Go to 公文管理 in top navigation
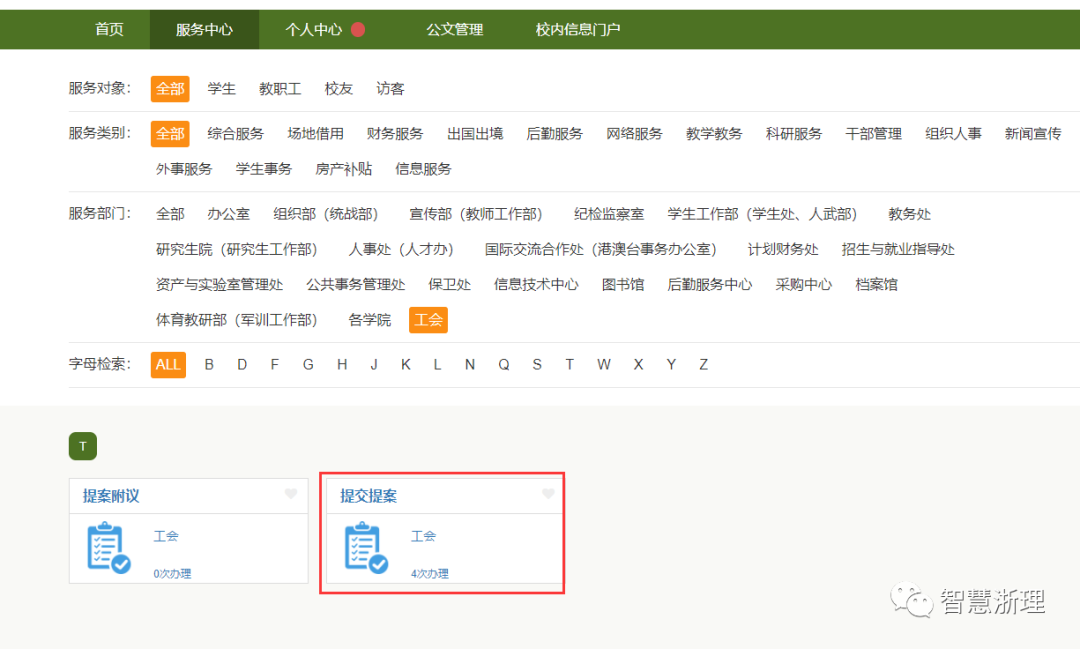The height and width of the screenshot is (649, 1080). pyautogui.click(x=454, y=30)
